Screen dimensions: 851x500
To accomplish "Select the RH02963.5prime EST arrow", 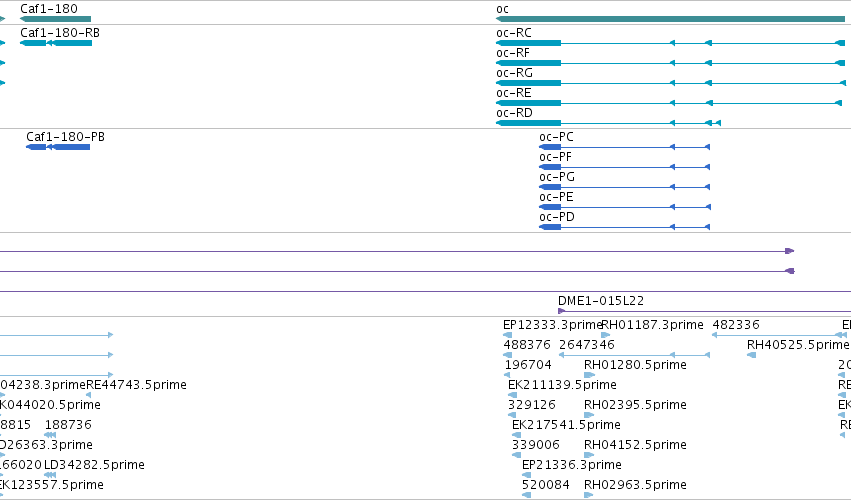I will (589, 495).
